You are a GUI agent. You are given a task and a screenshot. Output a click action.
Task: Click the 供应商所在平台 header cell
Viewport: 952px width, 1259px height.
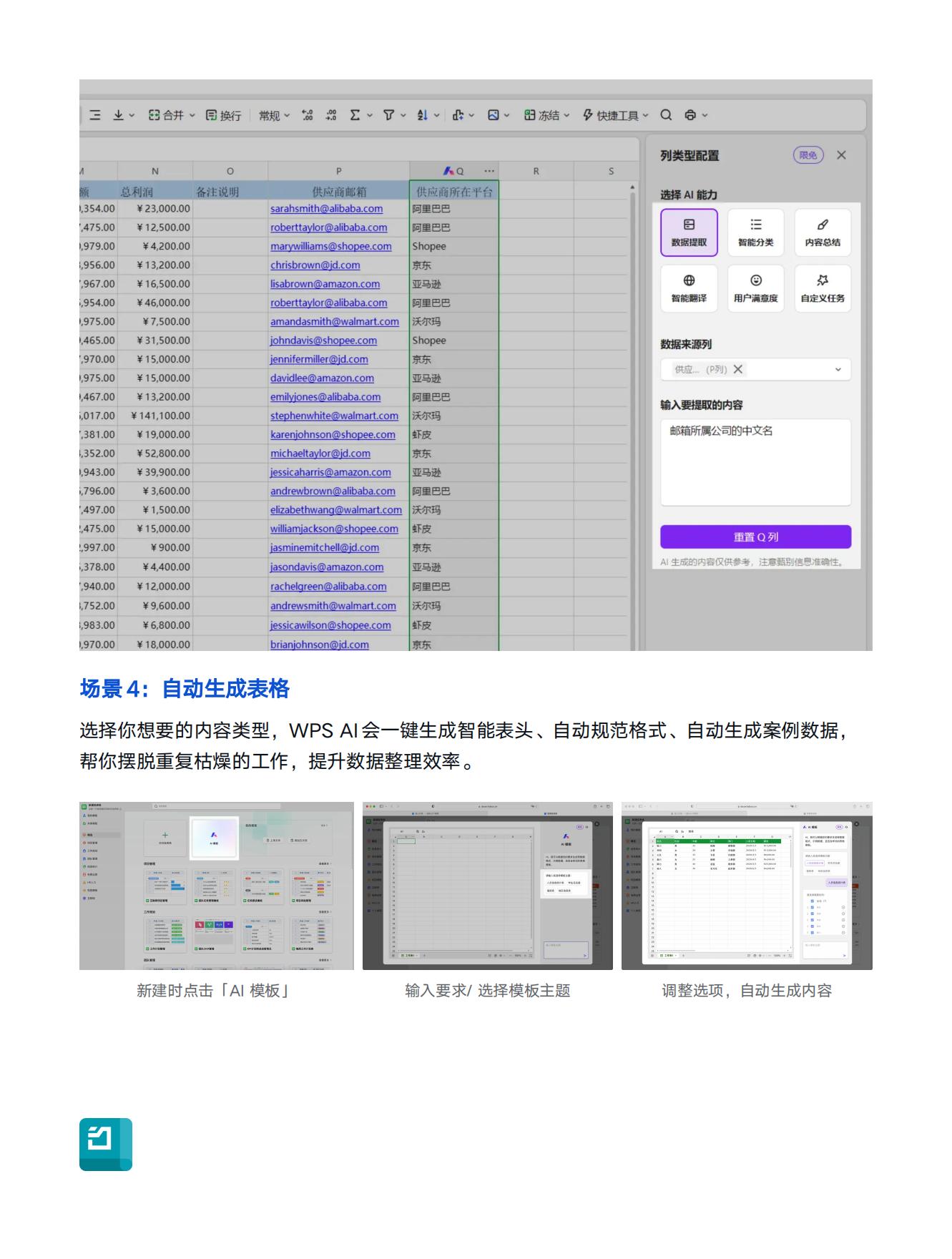(454, 191)
